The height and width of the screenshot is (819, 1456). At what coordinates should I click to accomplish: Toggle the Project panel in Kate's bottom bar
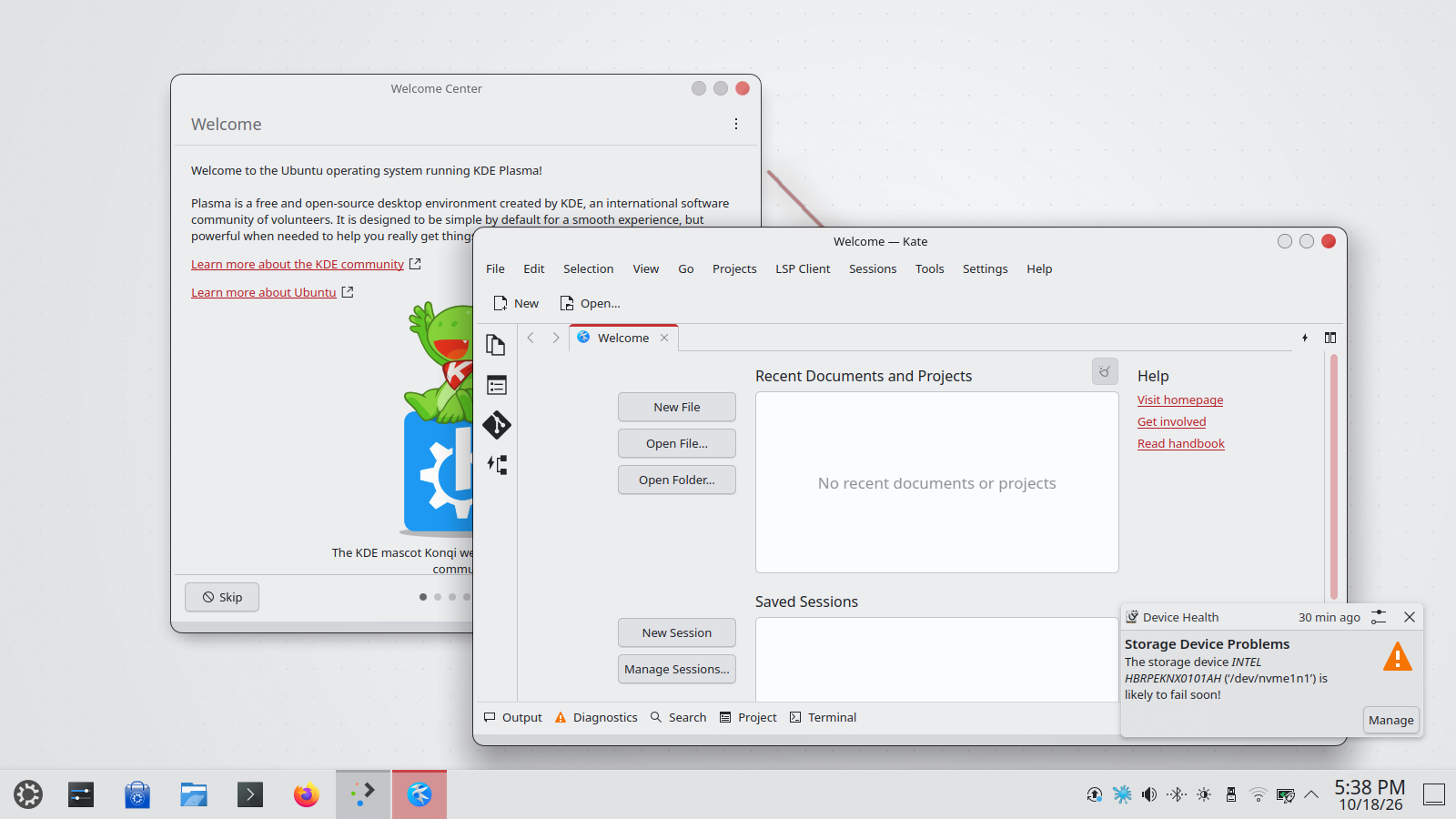point(748,717)
